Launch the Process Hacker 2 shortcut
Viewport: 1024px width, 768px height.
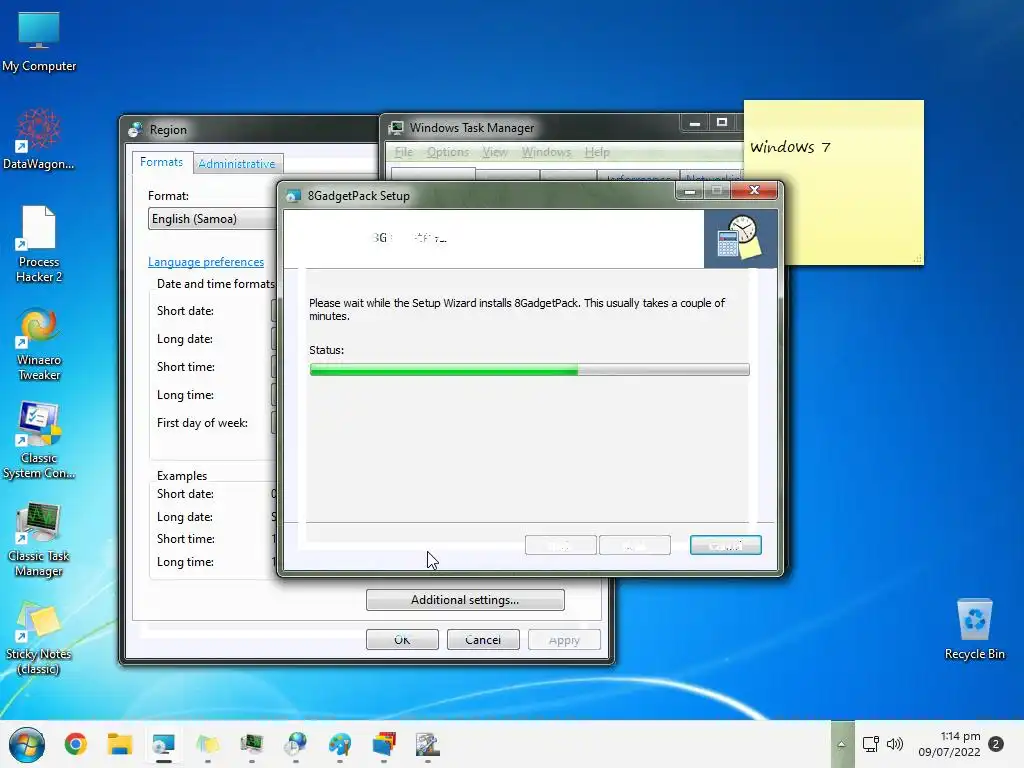point(39,244)
